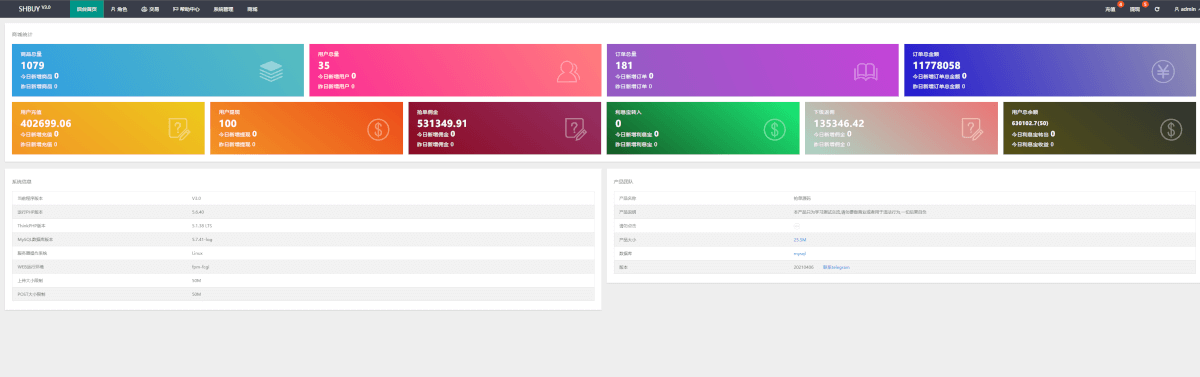Click the layers icon on the 1079 card
The width and height of the screenshot is (1200, 377).
(x=271, y=72)
